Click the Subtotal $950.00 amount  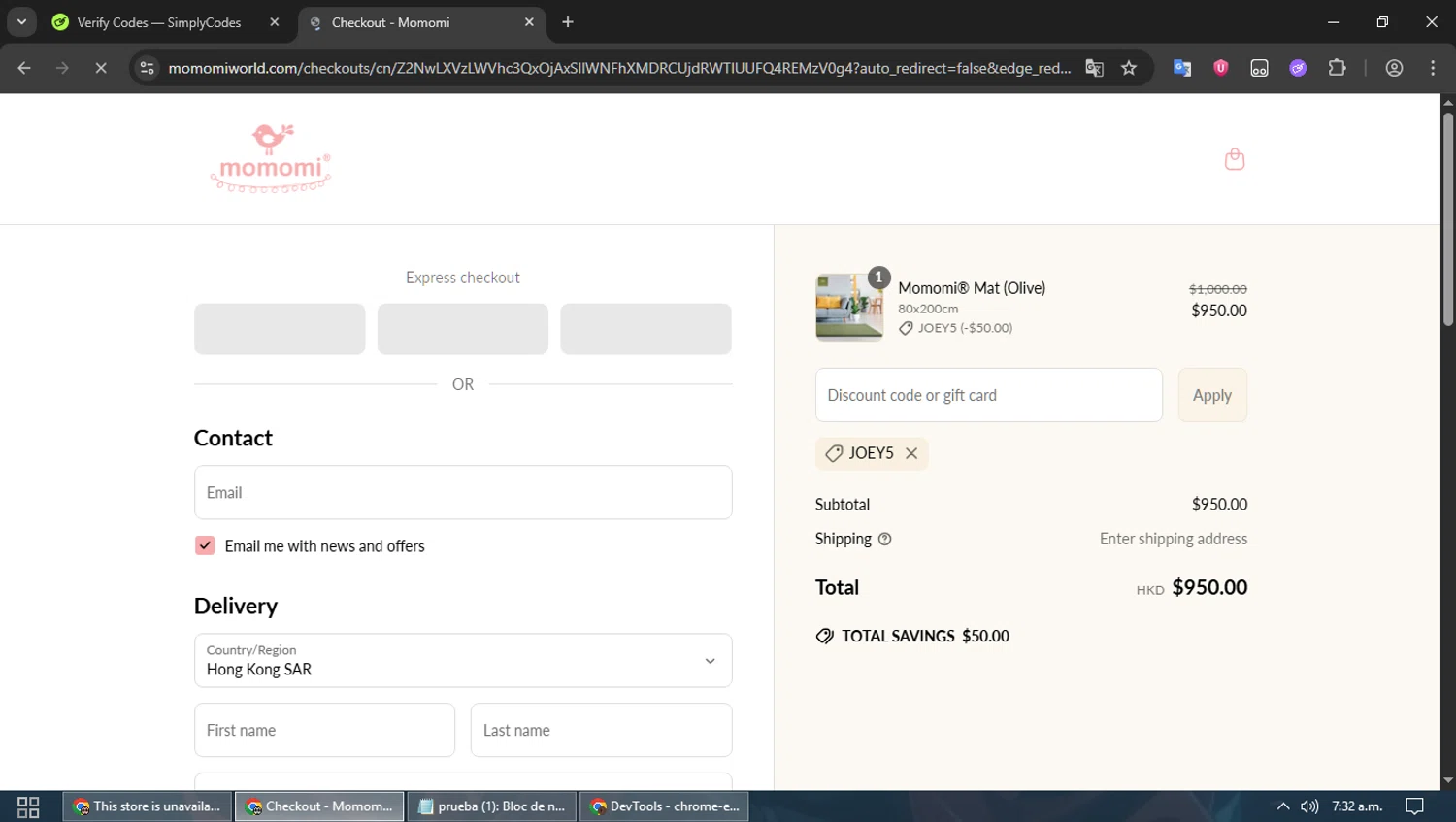coord(1219,505)
